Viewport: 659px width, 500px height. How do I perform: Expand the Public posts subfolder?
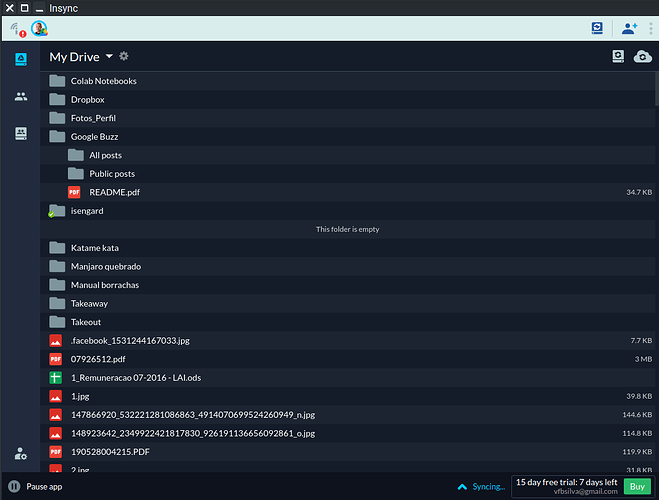coord(348,174)
